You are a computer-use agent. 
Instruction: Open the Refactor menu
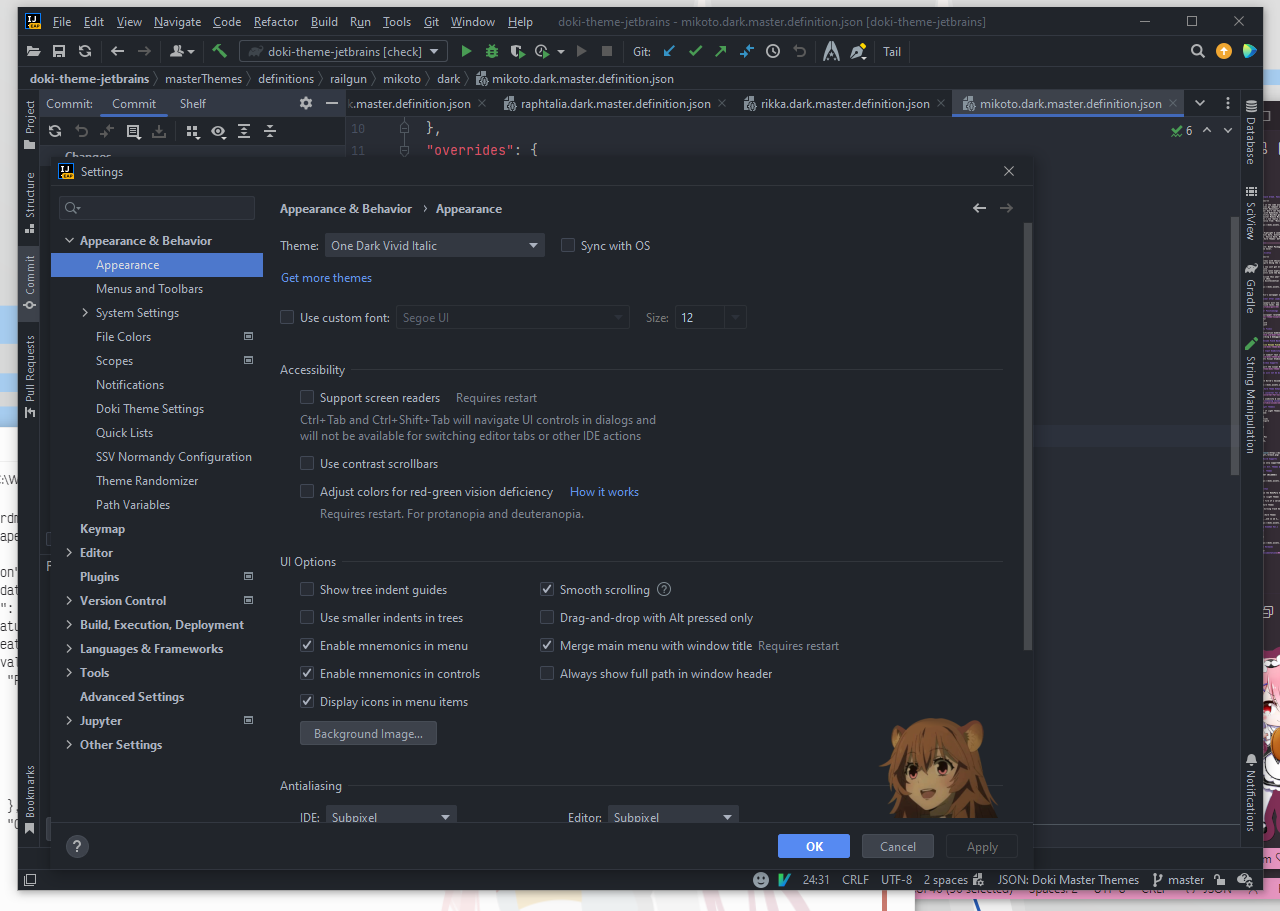(x=275, y=21)
